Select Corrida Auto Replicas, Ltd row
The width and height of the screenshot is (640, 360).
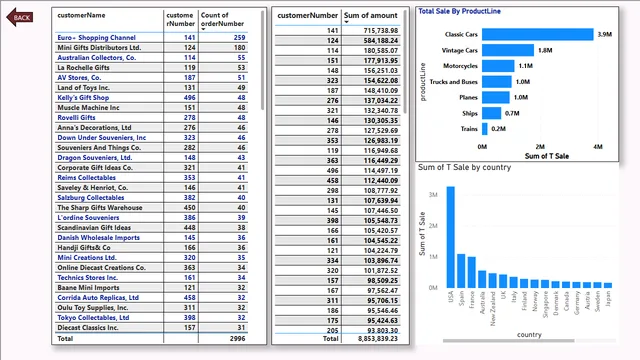pos(151,298)
